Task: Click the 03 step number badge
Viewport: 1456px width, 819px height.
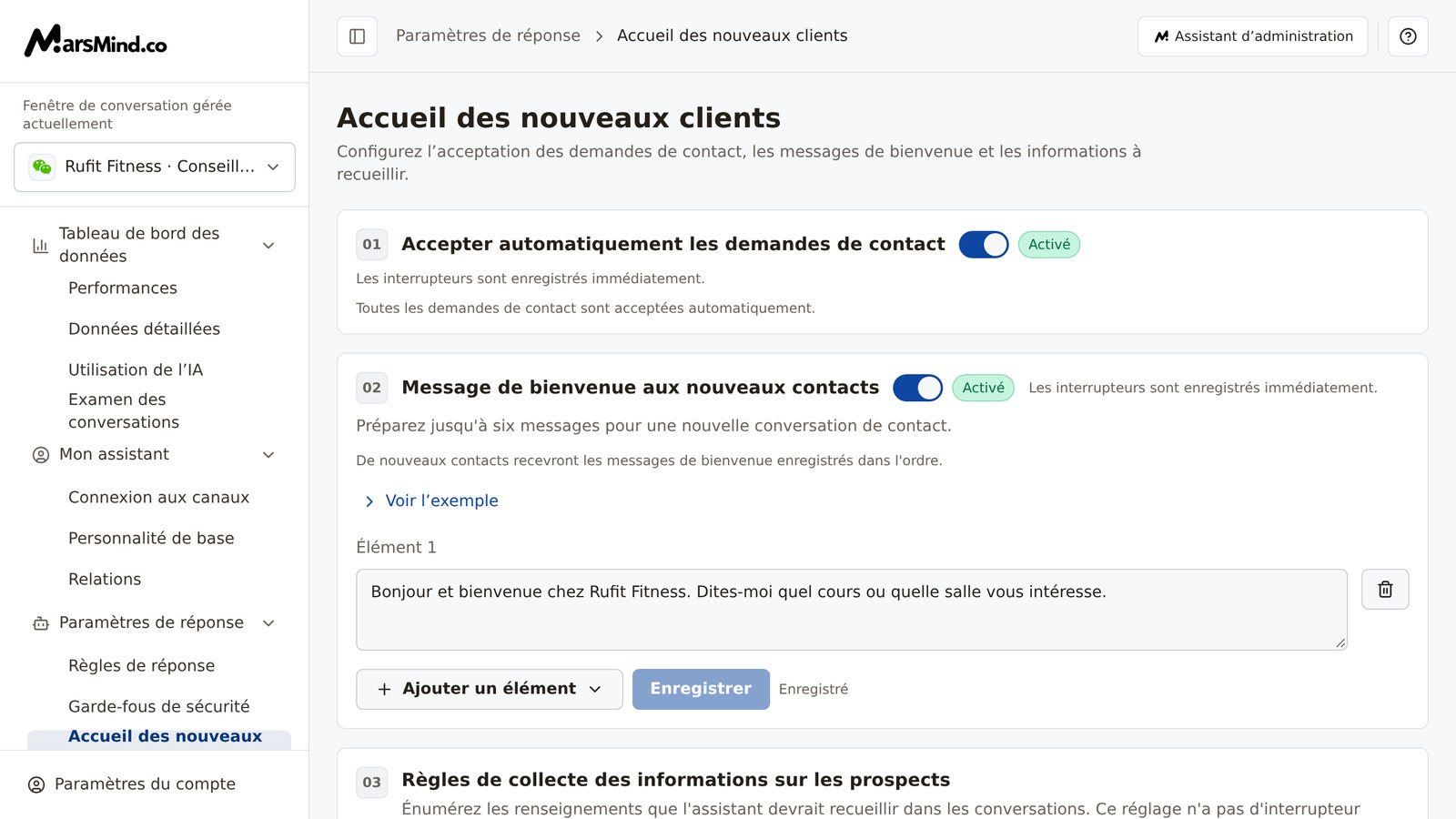Action: pos(371,783)
